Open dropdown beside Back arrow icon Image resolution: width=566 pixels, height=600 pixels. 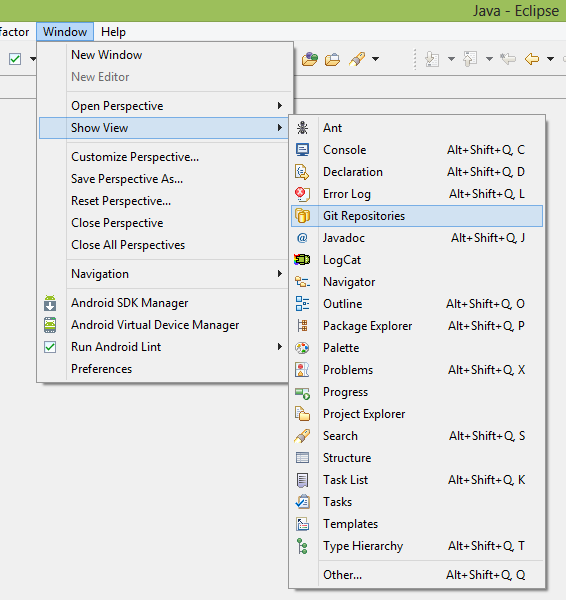click(x=550, y=59)
